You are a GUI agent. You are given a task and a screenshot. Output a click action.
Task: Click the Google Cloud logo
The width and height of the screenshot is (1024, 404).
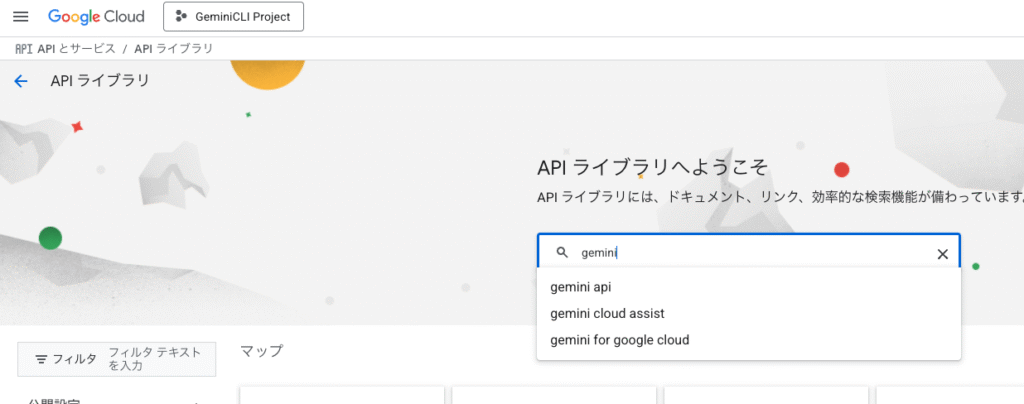pyautogui.click(x=96, y=17)
